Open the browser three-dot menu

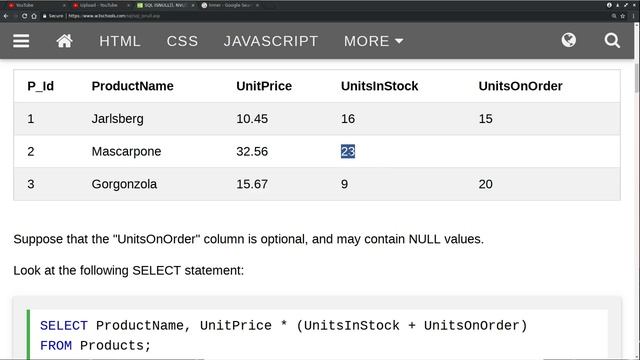click(x=633, y=16)
